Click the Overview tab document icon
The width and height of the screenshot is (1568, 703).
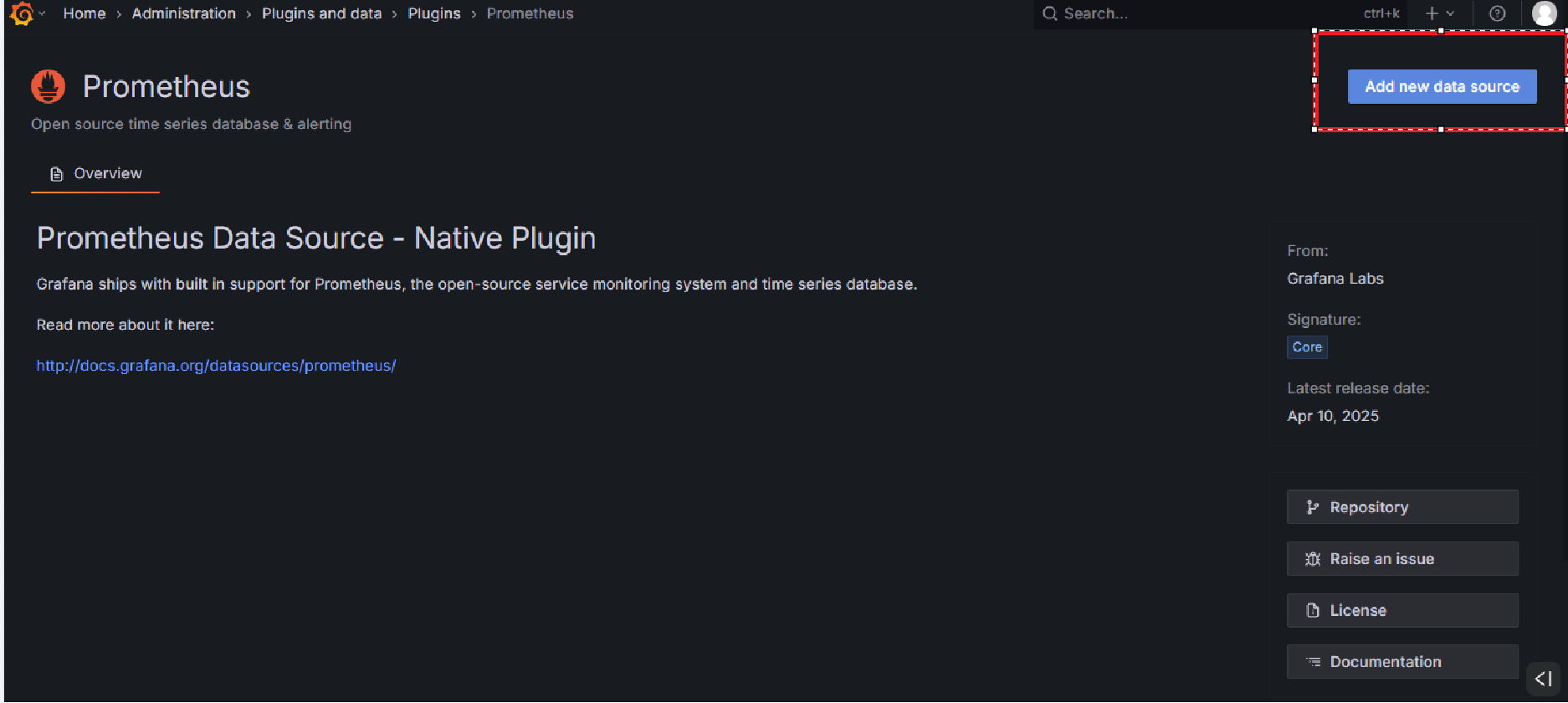click(57, 174)
